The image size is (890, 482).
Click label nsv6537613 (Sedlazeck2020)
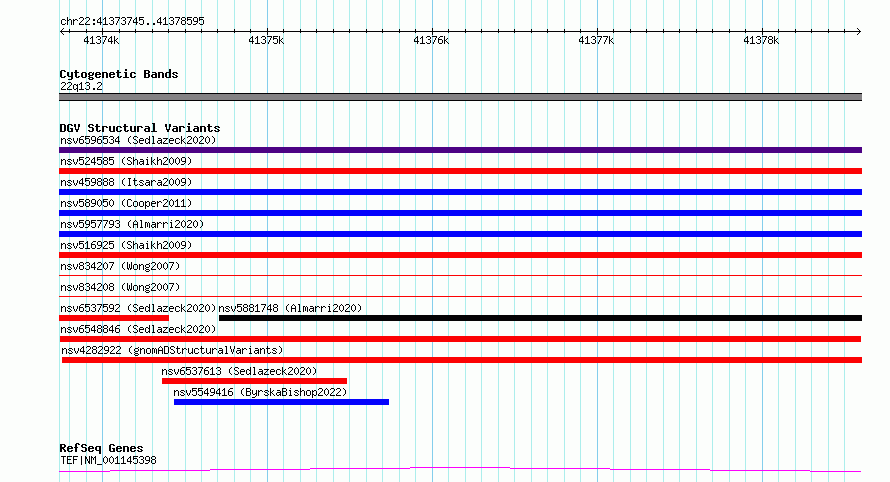239,371
